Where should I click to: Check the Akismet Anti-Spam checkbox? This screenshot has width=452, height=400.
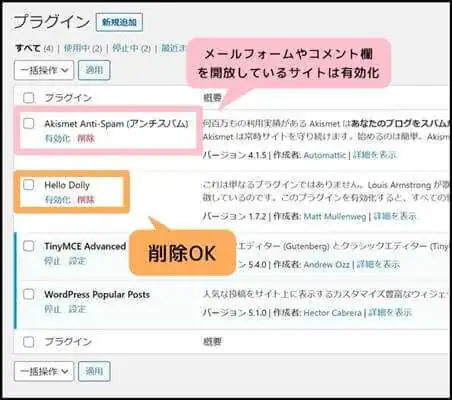coord(29,123)
